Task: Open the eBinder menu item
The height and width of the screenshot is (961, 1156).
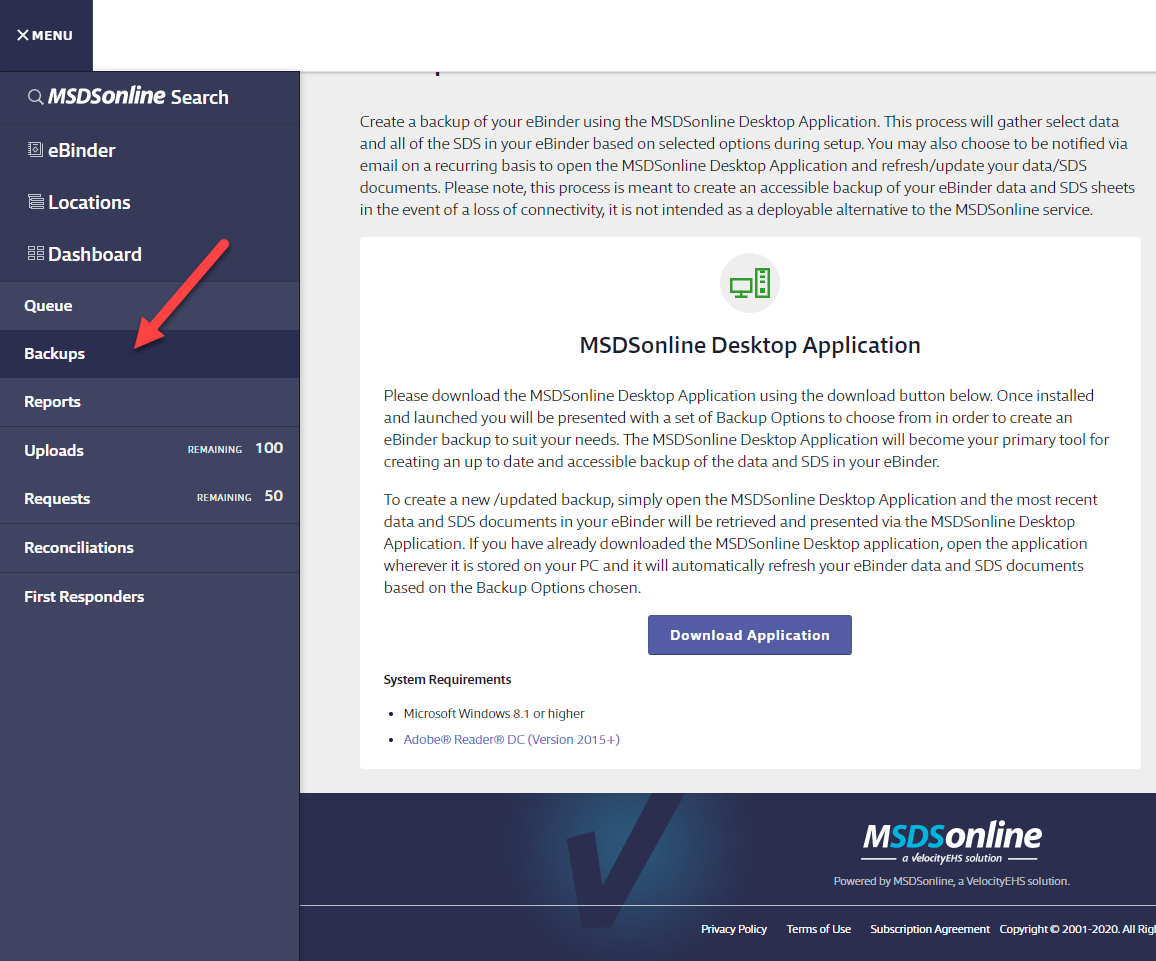Action: [x=150, y=150]
